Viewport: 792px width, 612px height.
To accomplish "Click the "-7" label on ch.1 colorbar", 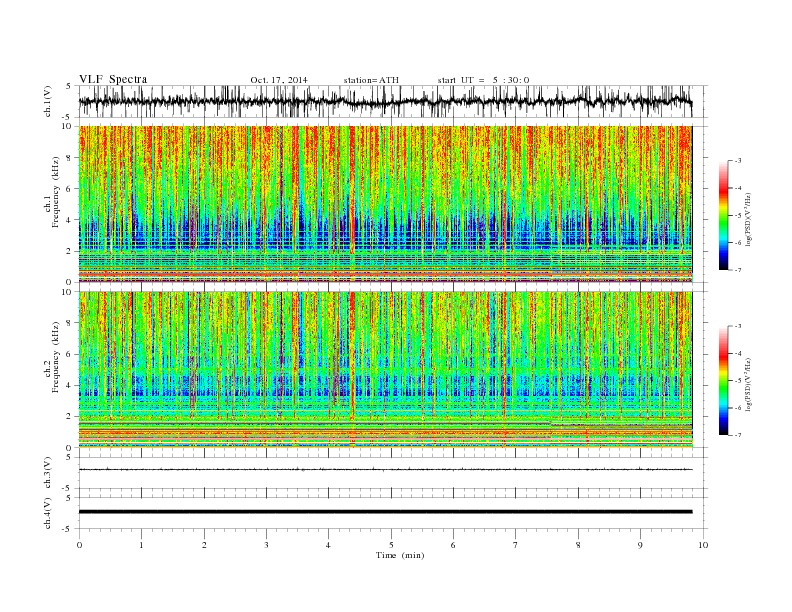I will pos(738,270).
